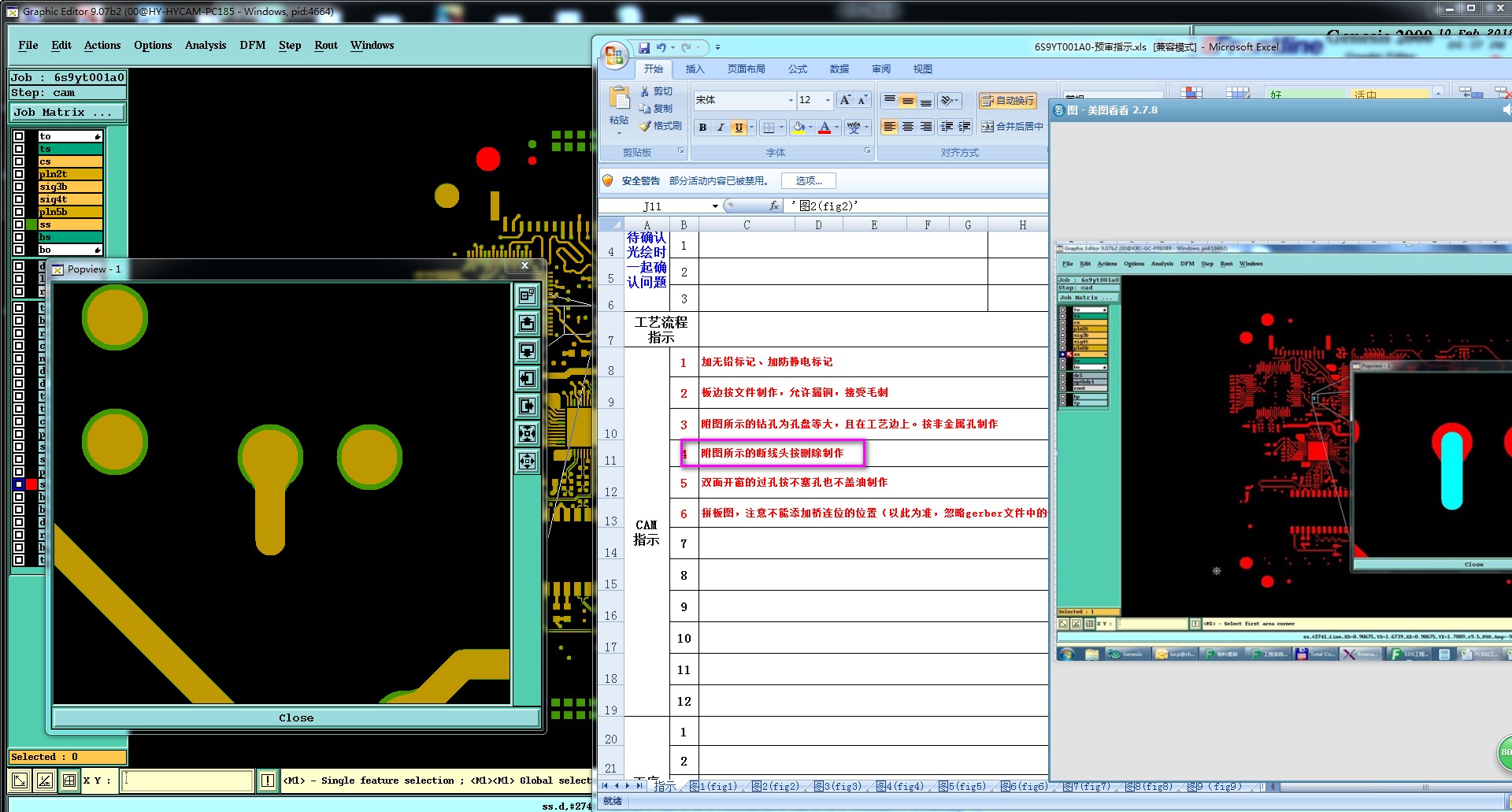Click the pan right icon in Popview
Screen dimensions: 1512x812
[x=527, y=406]
